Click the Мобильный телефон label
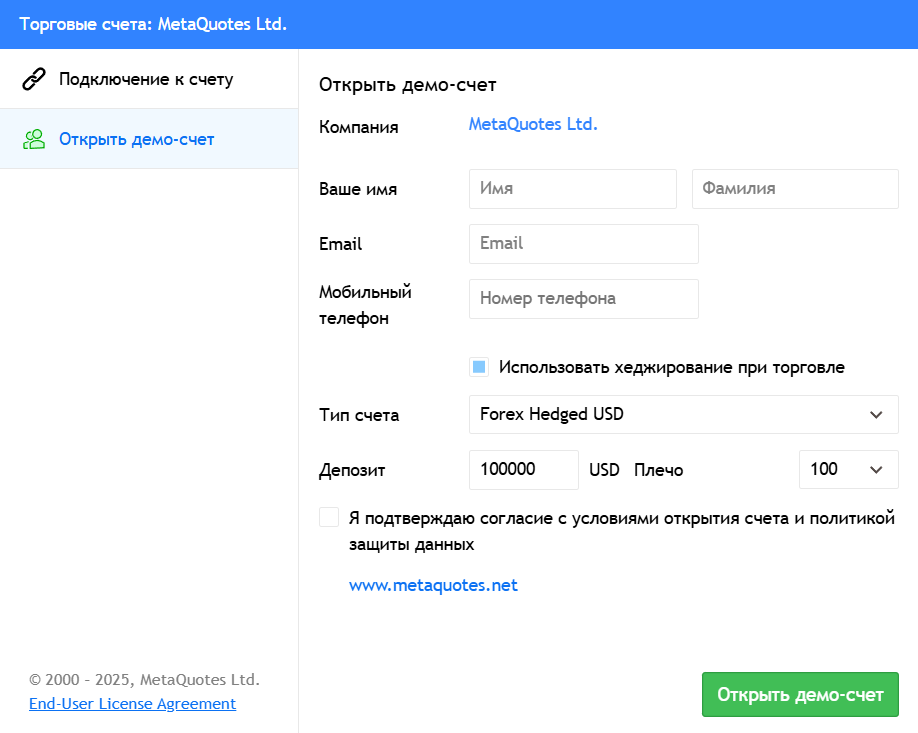 [x=365, y=305]
